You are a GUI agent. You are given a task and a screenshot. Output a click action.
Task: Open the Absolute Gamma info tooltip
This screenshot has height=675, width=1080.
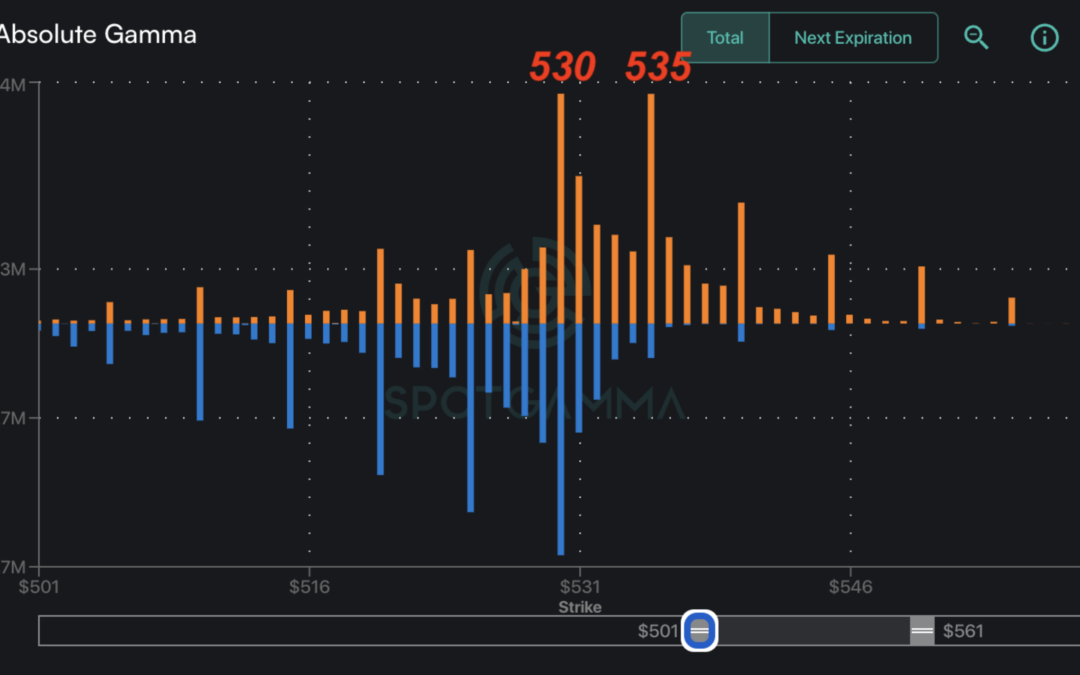(1044, 37)
